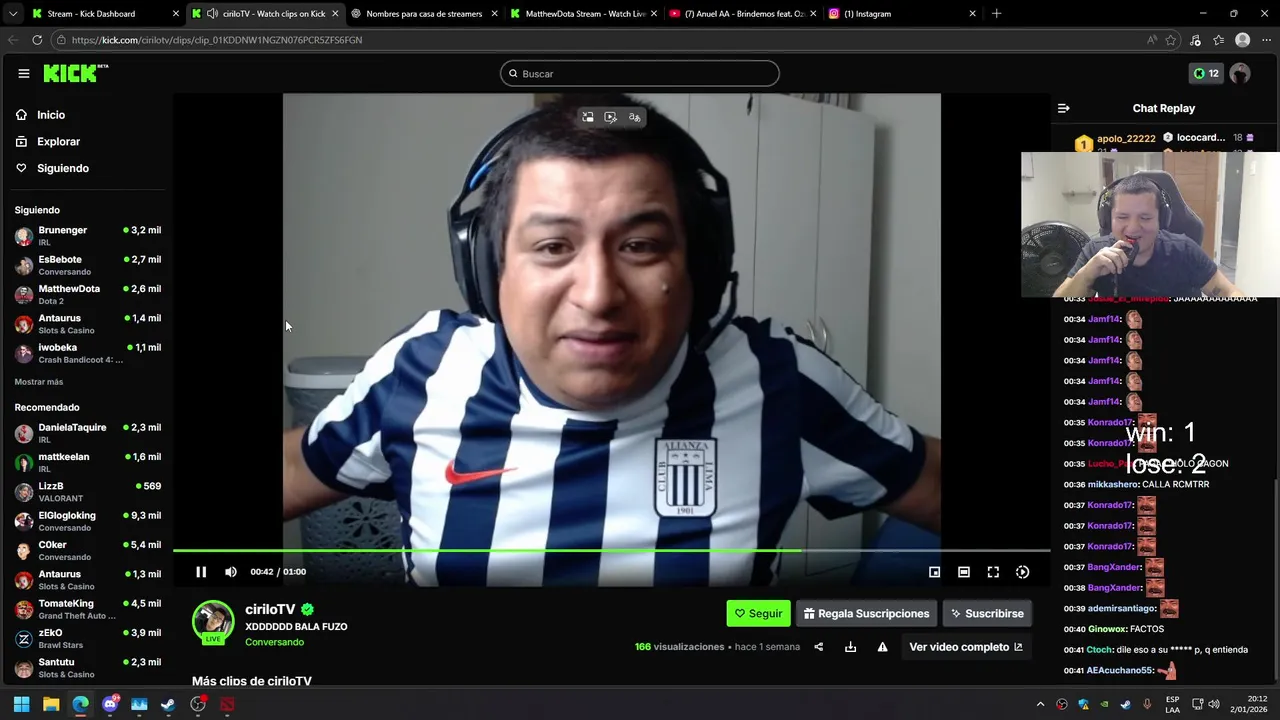
Task: Click Regala Suscripciones button
Action: click(866, 614)
